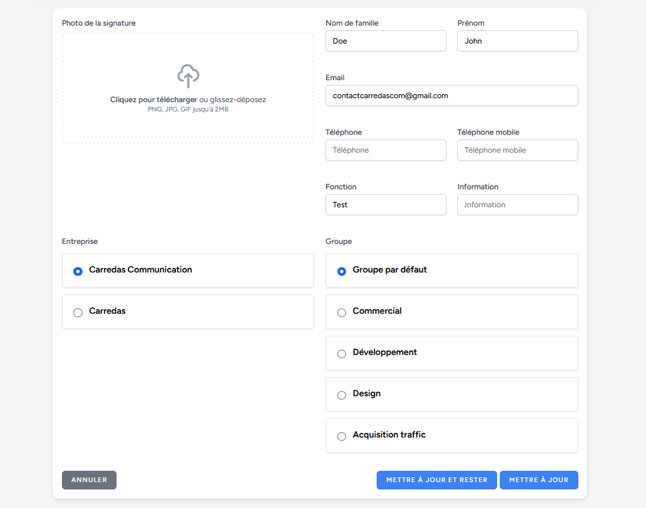The image size is (646, 508).
Task: Pick the Développement group option
Action: point(342,354)
